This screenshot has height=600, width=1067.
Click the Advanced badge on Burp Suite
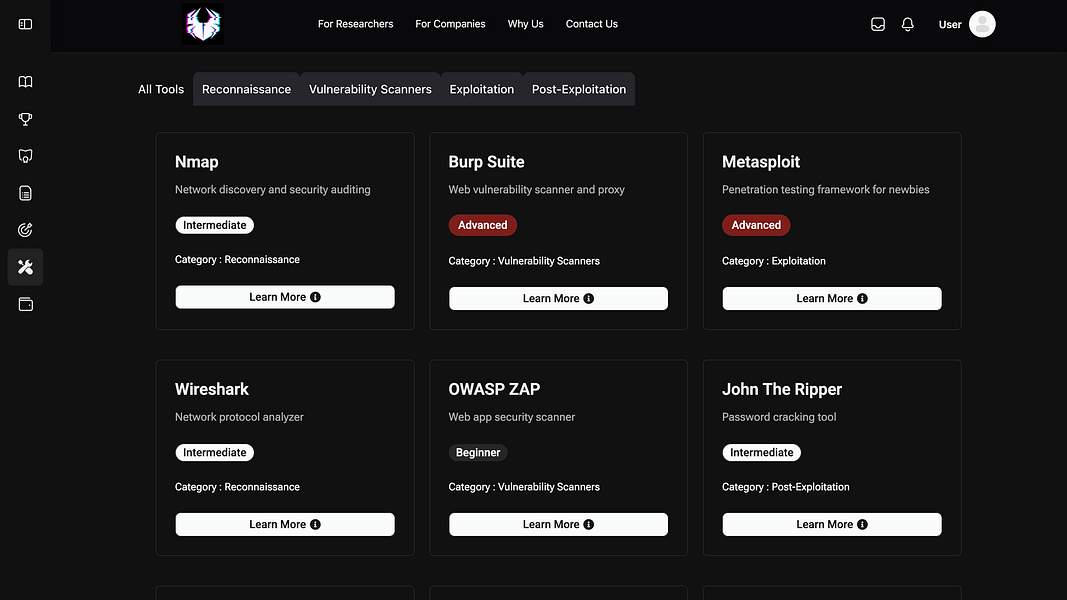tap(482, 225)
